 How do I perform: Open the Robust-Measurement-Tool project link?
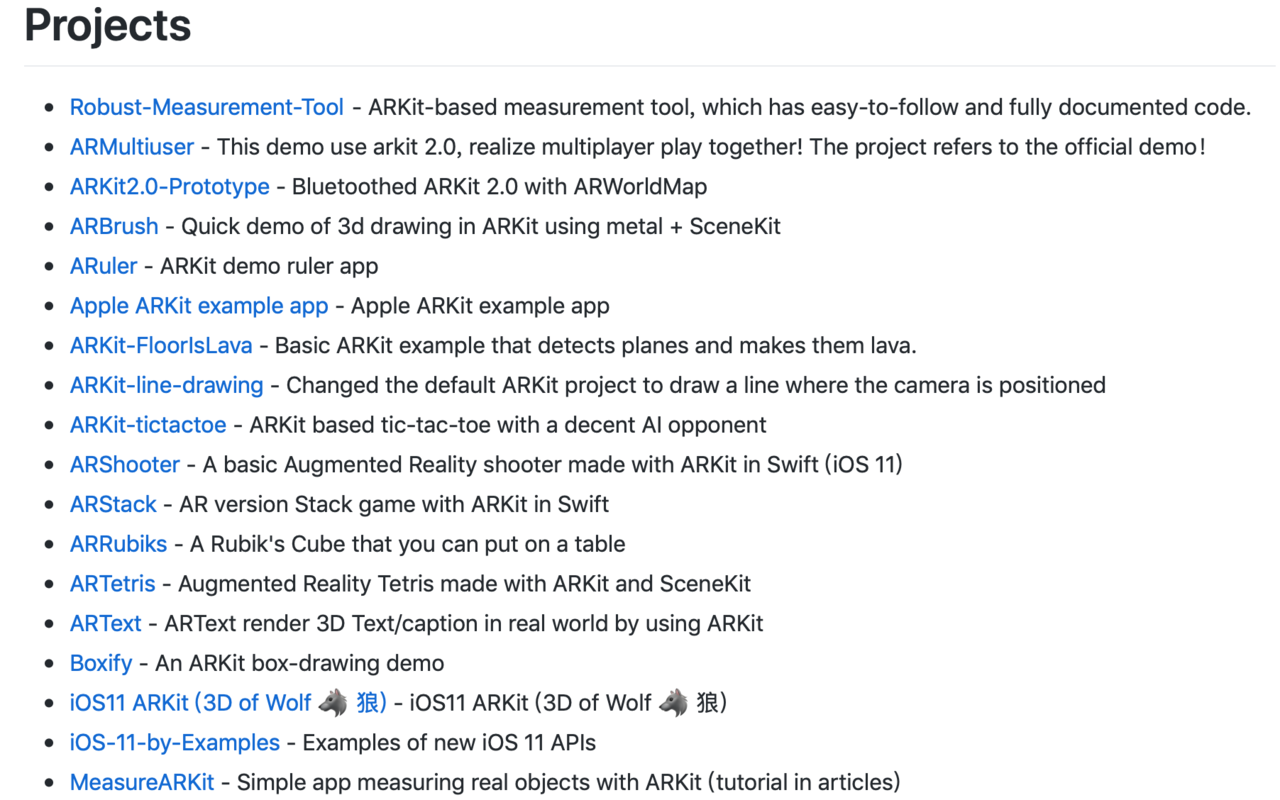coord(207,107)
